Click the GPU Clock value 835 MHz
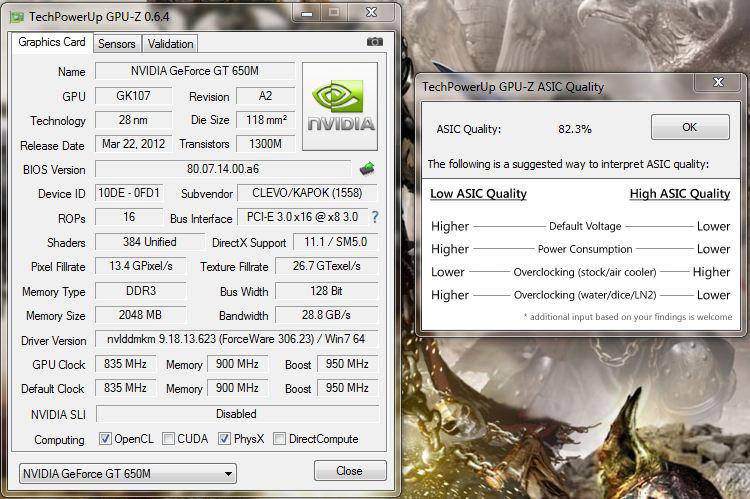750x499 pixels. tap(125, 364)
